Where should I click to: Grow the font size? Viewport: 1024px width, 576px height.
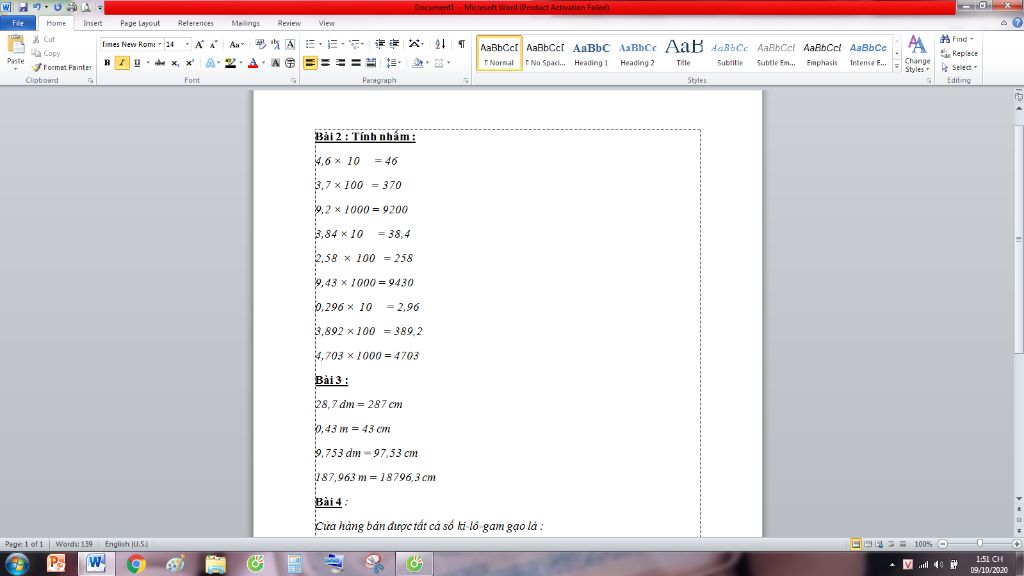(200, 44)
